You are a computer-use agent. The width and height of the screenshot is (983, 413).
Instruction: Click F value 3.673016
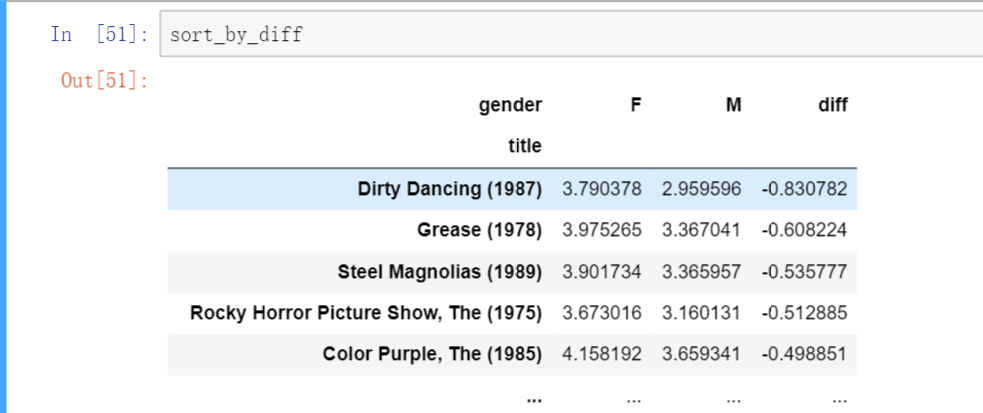click(602, 313)
